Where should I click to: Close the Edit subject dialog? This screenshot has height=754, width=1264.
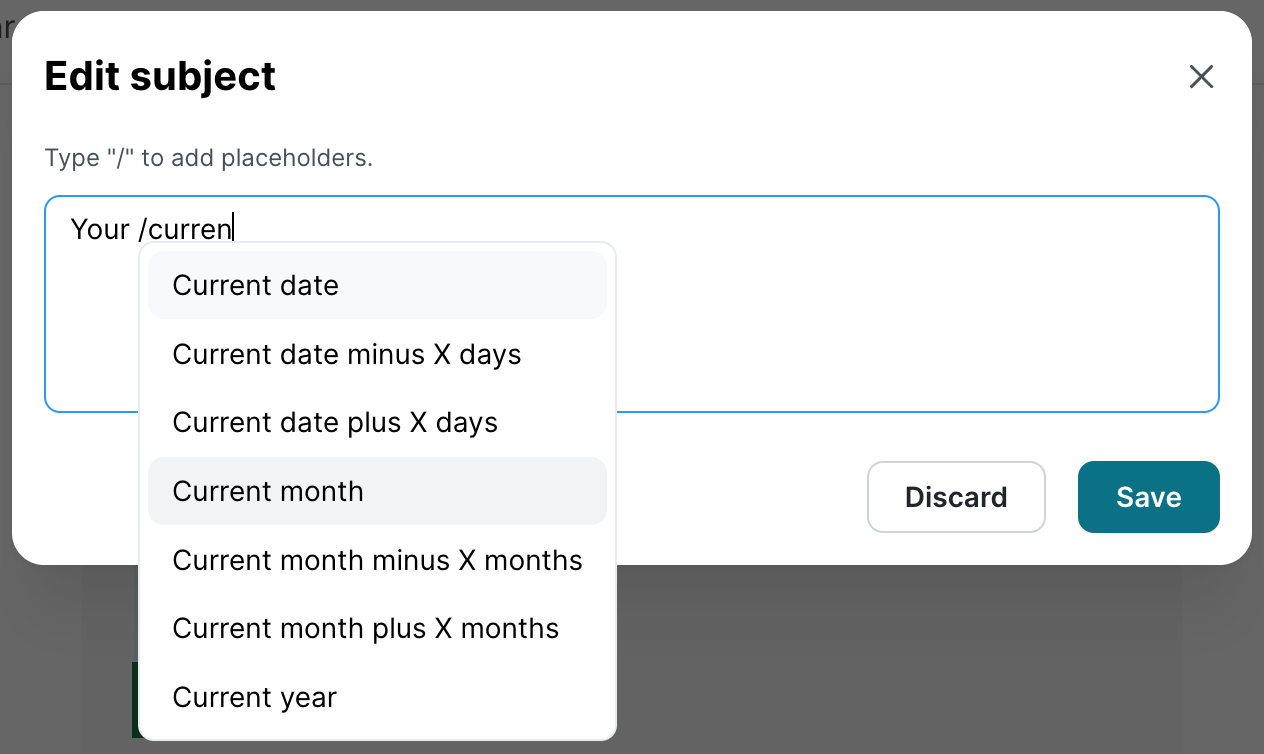pos(1201,77)
